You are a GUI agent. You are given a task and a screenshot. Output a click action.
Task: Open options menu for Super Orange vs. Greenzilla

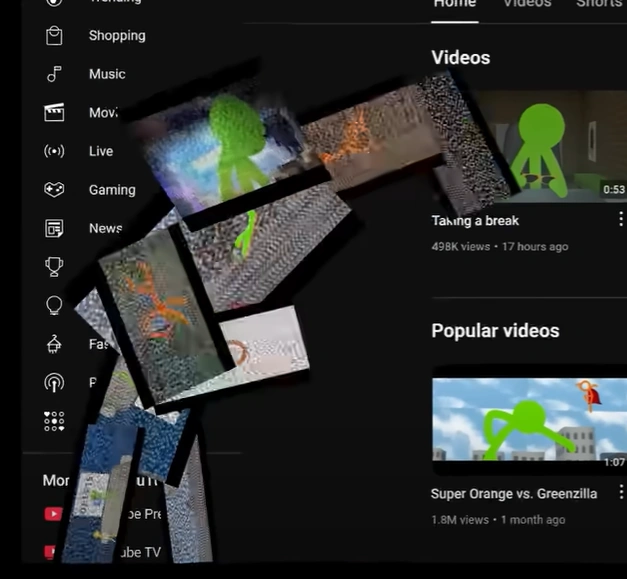point(621,492)
